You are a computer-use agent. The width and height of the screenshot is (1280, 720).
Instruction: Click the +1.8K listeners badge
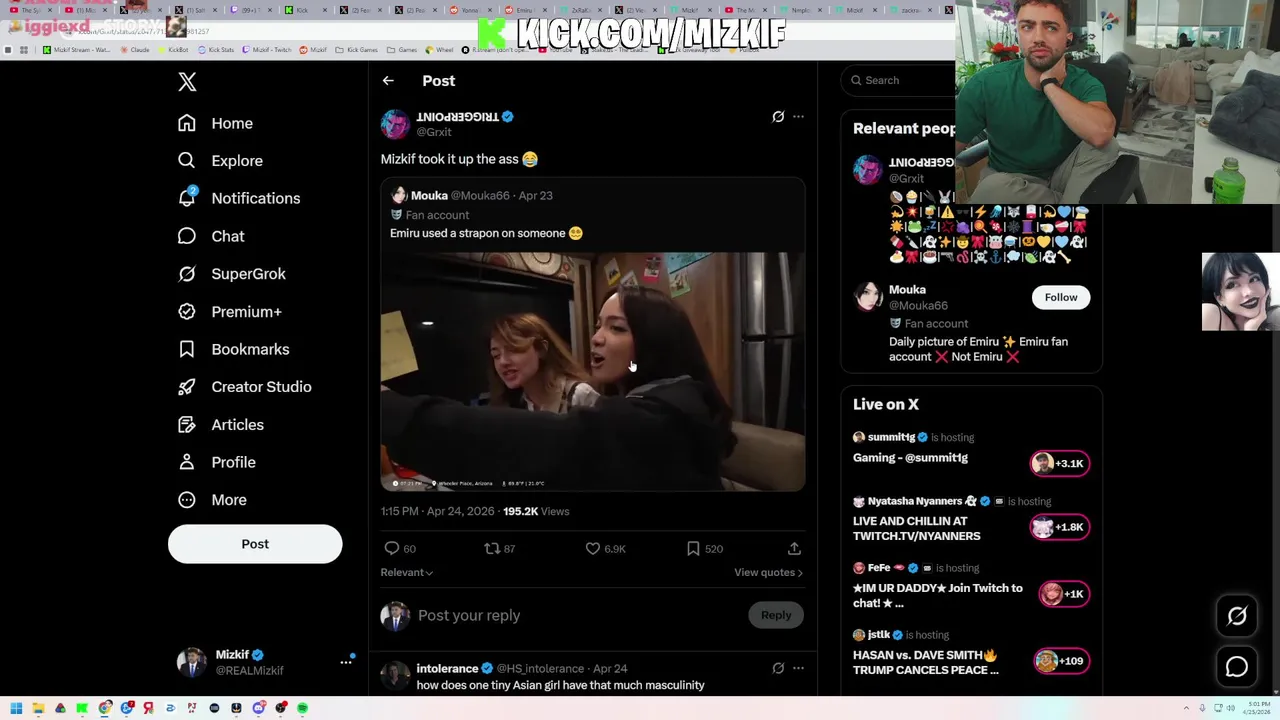coord(1060,527)
